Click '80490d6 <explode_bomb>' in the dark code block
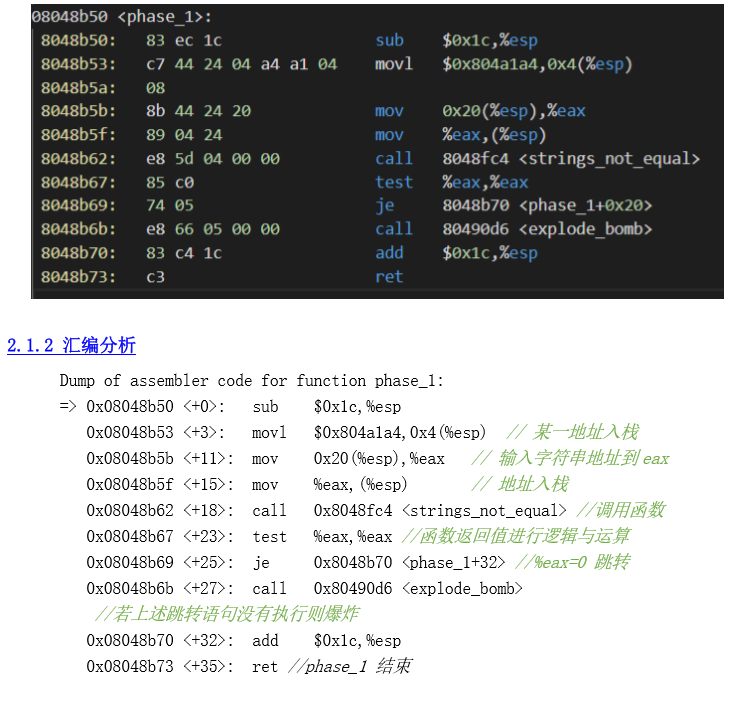The image size is (754, 705). [547, 229]
